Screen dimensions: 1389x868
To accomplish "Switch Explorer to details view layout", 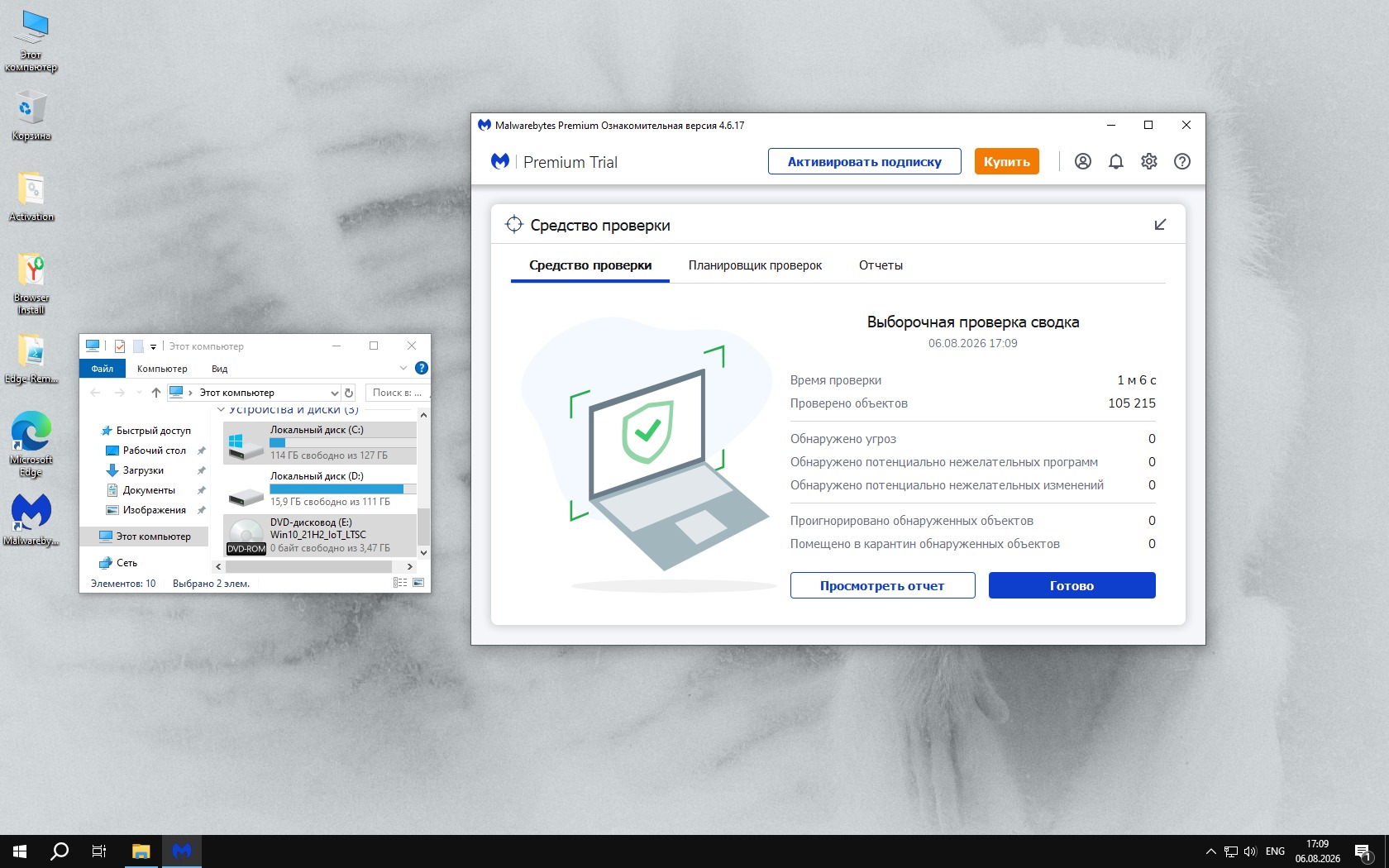I will click(x=400, y=583).
